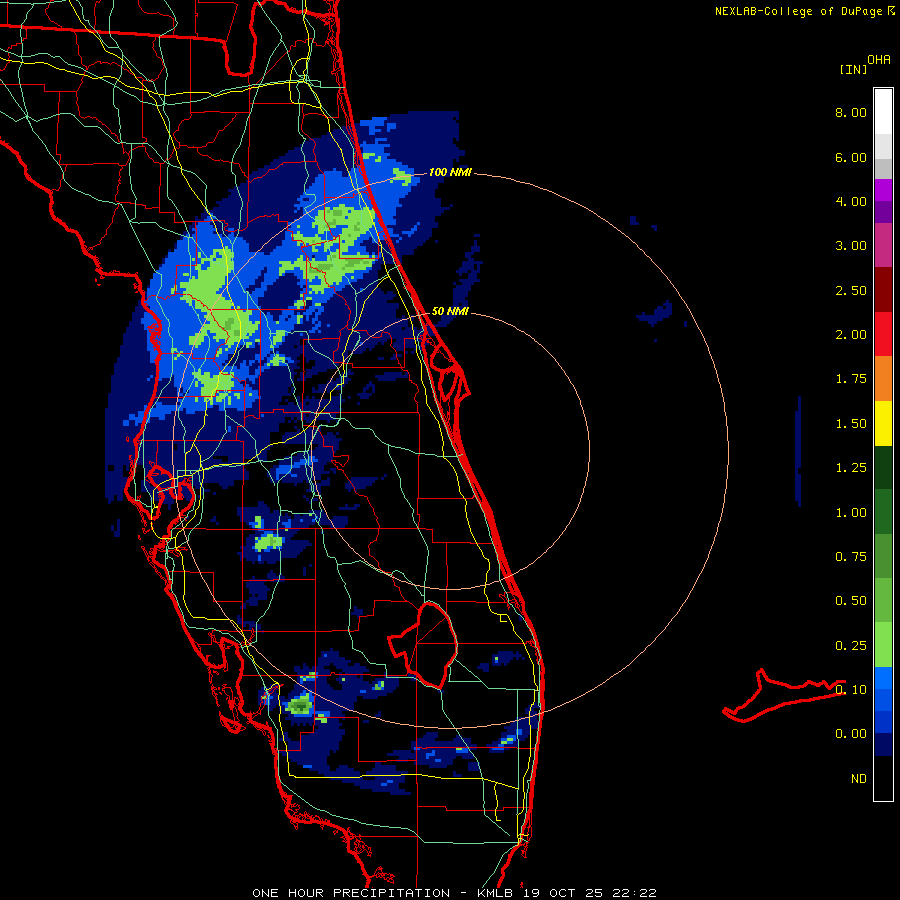
Task: Click the NEXLAB-College of DuPage credit text
Action: [x=804, y=11]
